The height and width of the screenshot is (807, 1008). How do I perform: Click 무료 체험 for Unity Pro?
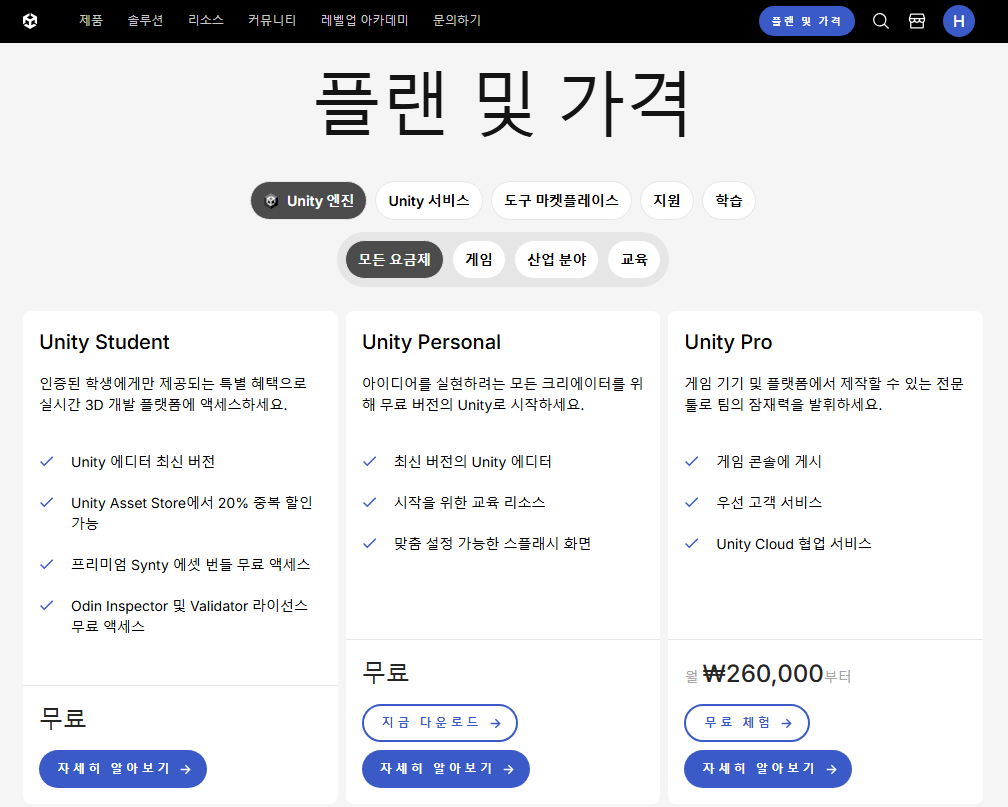[746, 723]
